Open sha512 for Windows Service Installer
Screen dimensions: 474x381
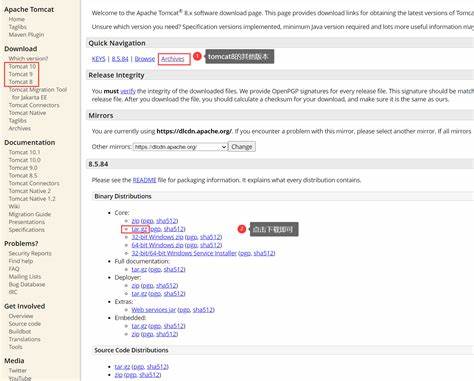(264, 253)
